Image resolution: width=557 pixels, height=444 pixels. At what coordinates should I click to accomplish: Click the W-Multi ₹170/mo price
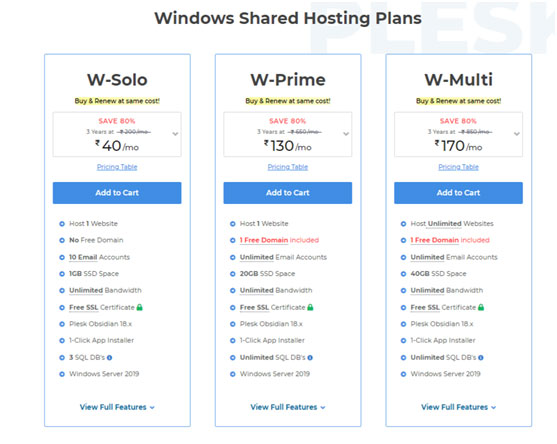(x=458, y=146)
